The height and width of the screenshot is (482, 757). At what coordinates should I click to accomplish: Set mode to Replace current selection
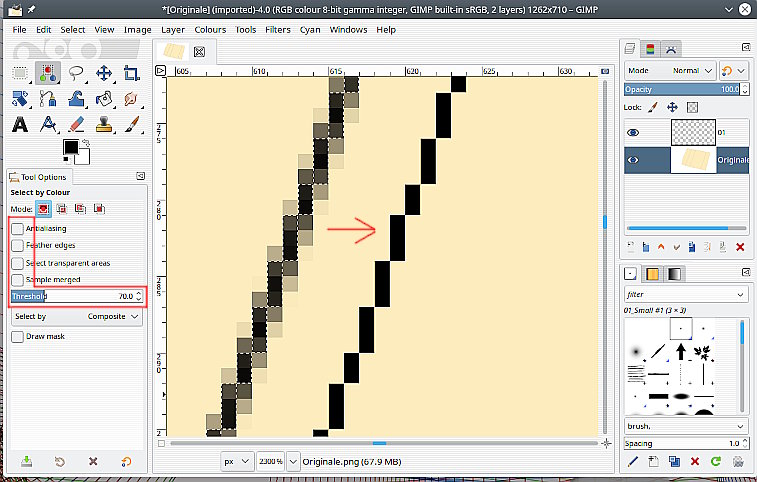coord(43,209)
